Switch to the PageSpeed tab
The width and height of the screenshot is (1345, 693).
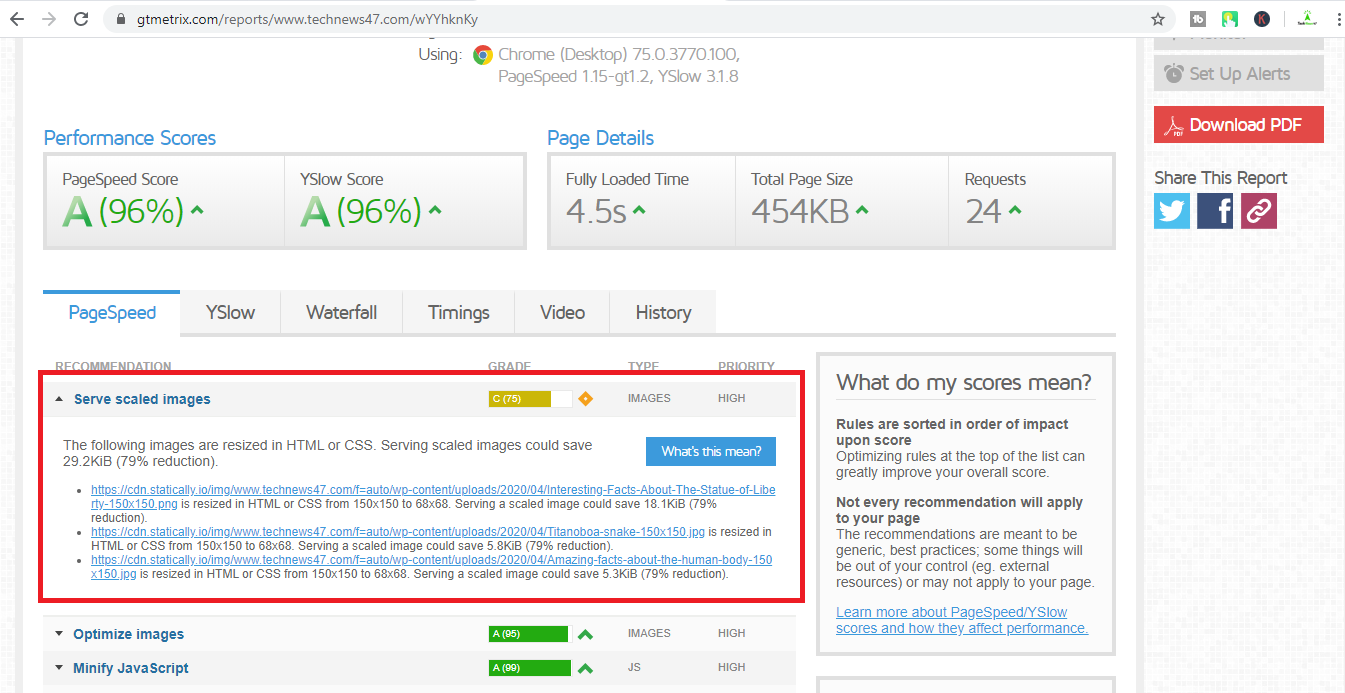[112, 313]
